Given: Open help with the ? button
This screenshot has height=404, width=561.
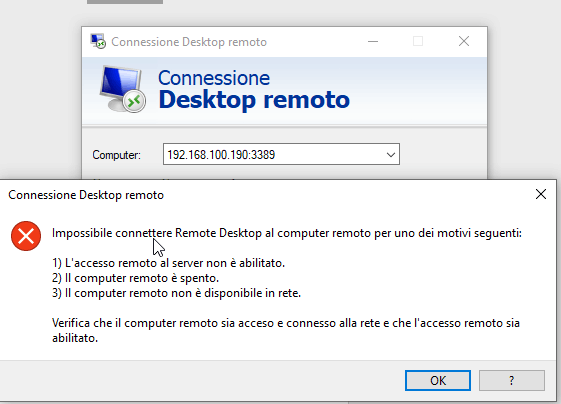Looking at the screenshot, I should click(512, 380).
